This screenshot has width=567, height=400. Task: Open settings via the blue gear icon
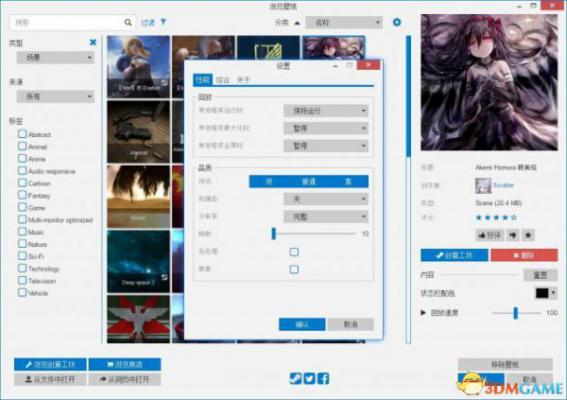[x=397, y=22]
